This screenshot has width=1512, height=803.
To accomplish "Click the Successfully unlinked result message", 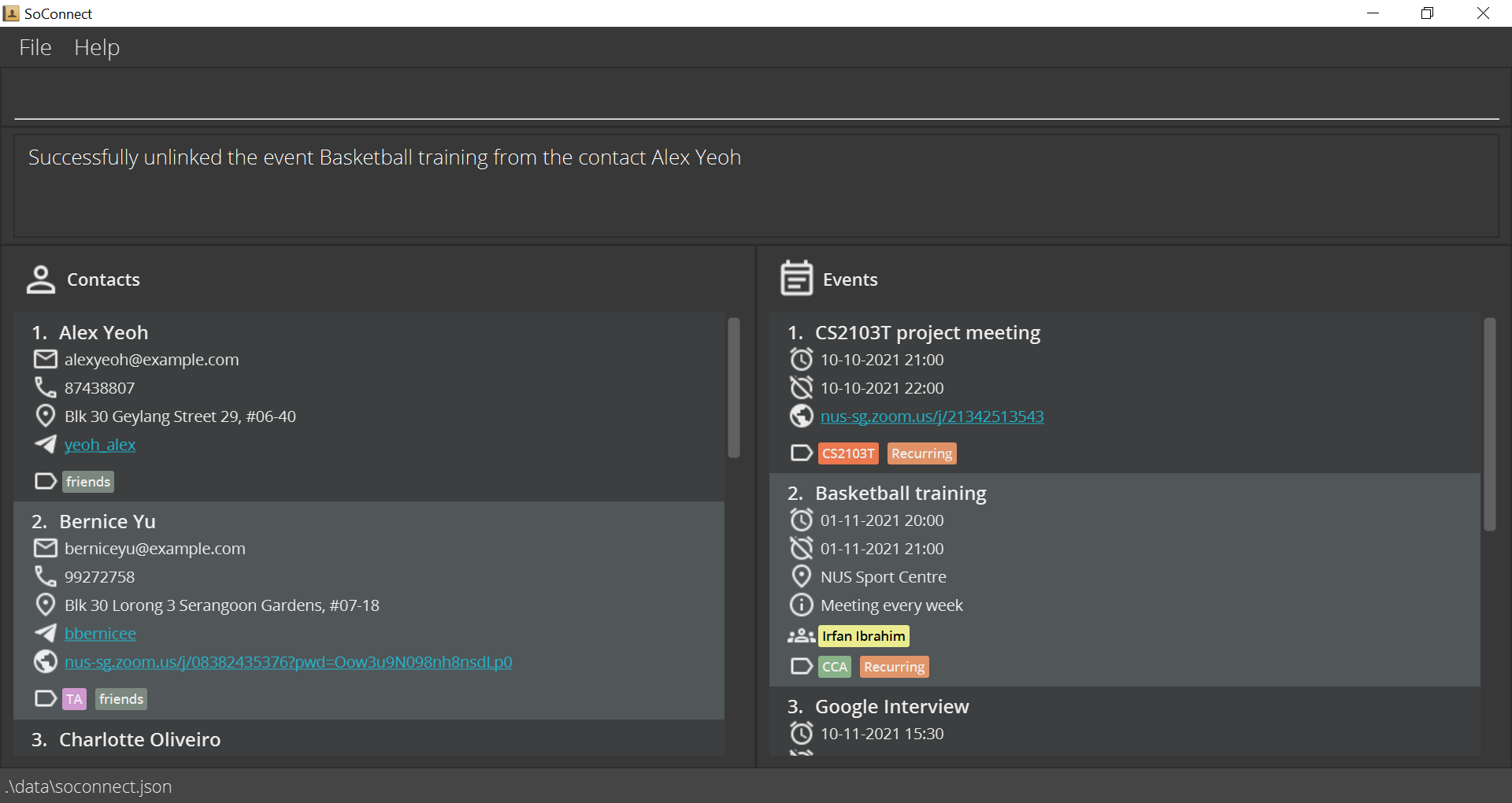I will pyautogui.click(x=384, y=157).
